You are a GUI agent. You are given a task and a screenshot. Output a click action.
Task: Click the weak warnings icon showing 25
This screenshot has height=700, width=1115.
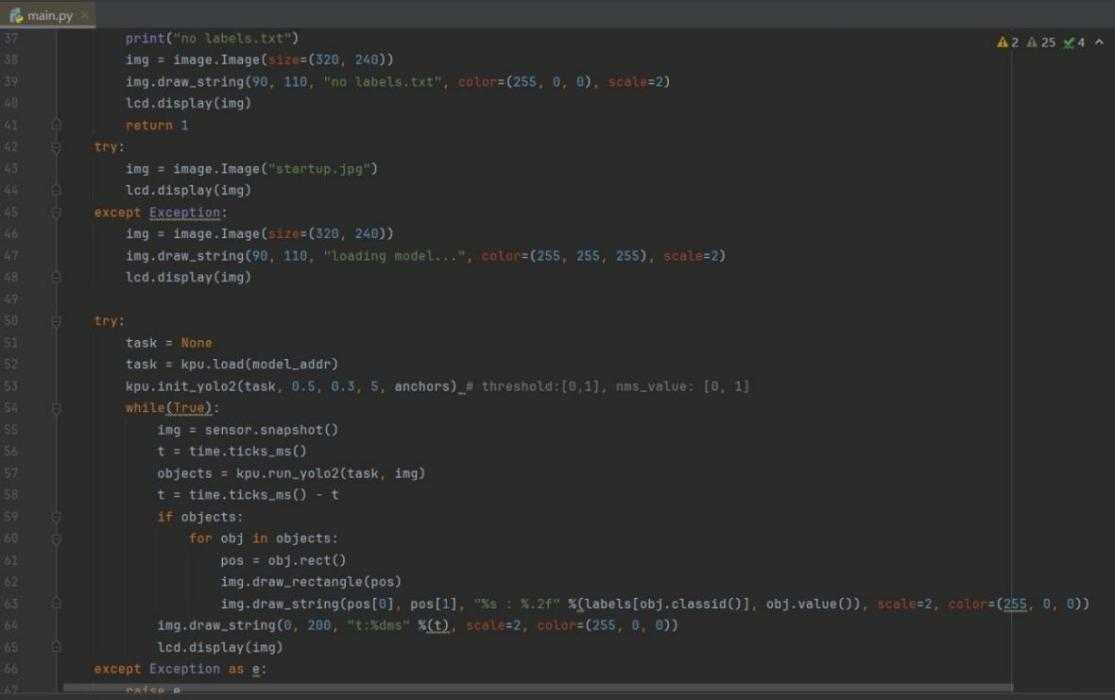(1036, 43)
